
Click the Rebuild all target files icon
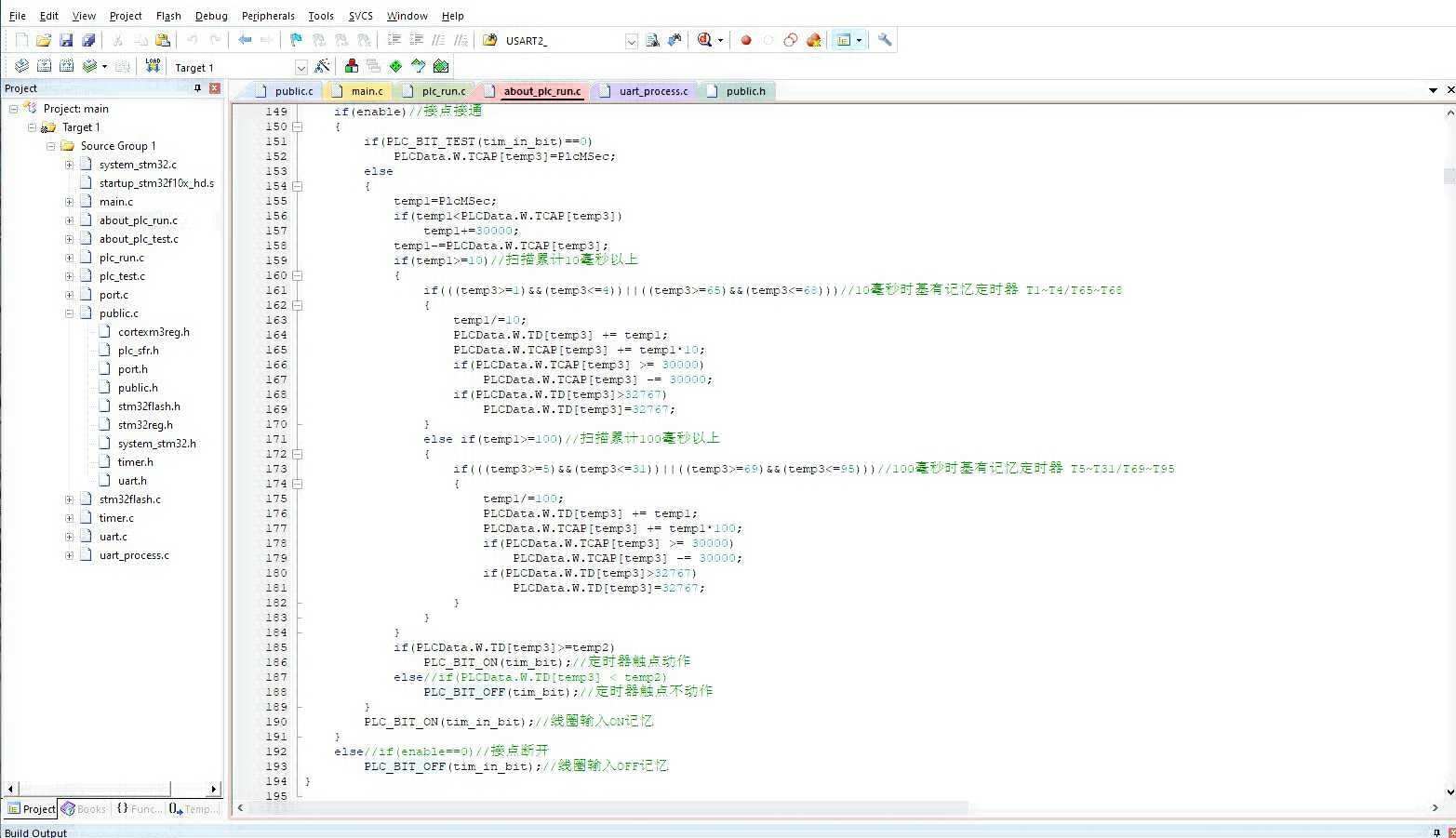[66, 66]
